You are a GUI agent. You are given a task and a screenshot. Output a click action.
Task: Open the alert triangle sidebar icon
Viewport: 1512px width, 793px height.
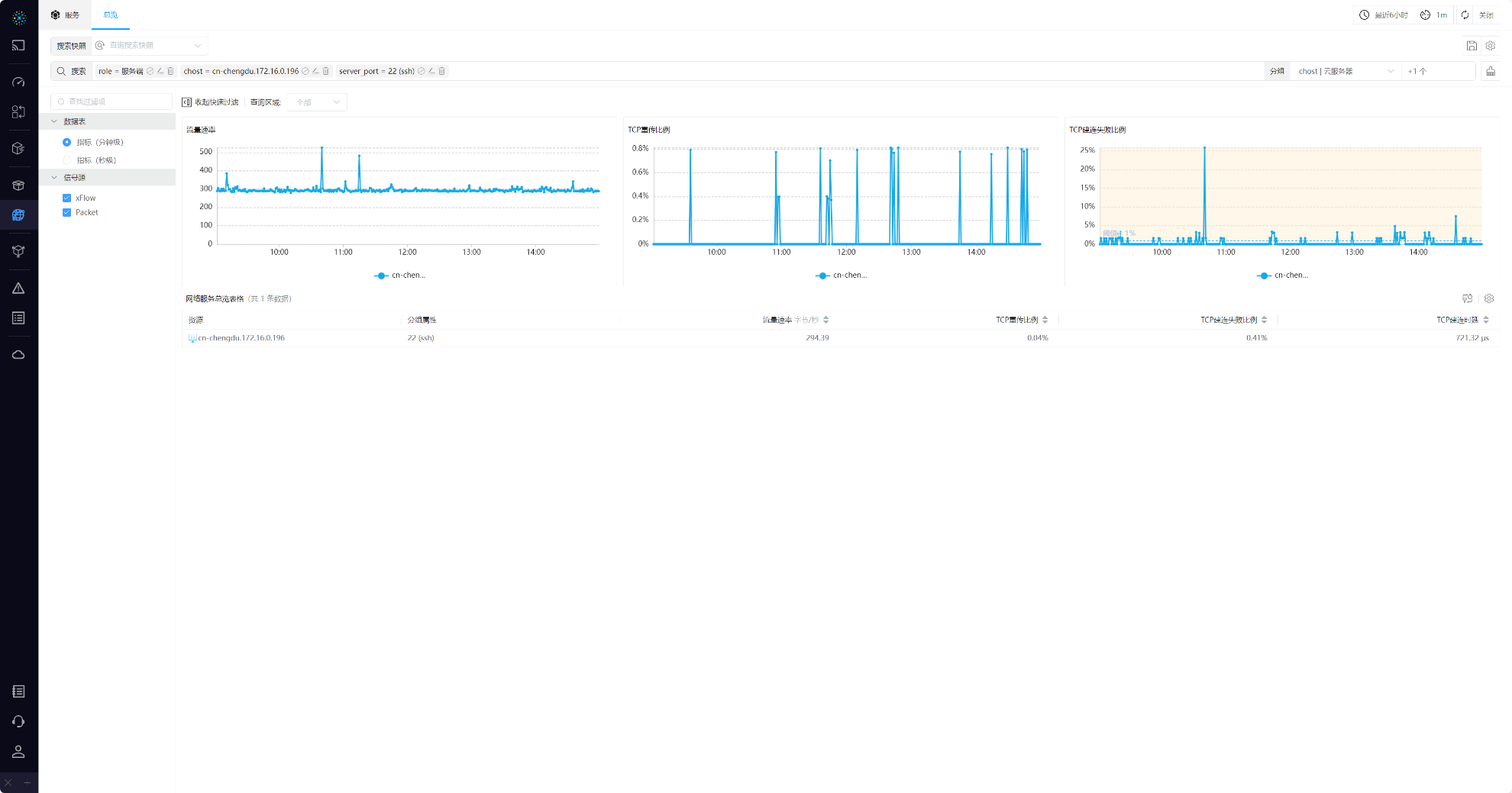[x=18, y=289]
